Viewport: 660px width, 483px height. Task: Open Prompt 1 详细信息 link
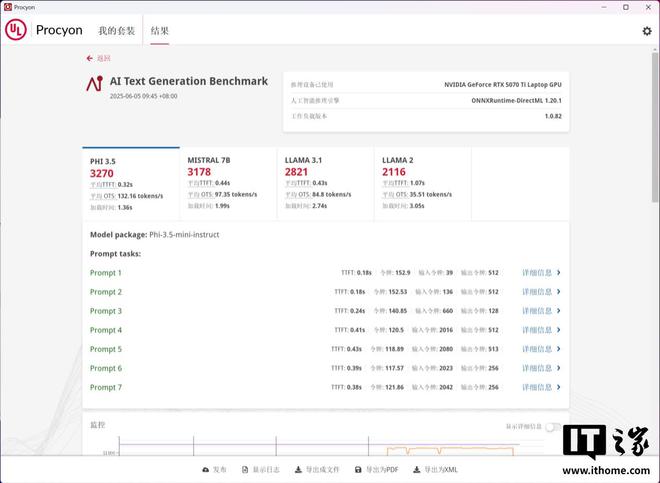(537, 272)
